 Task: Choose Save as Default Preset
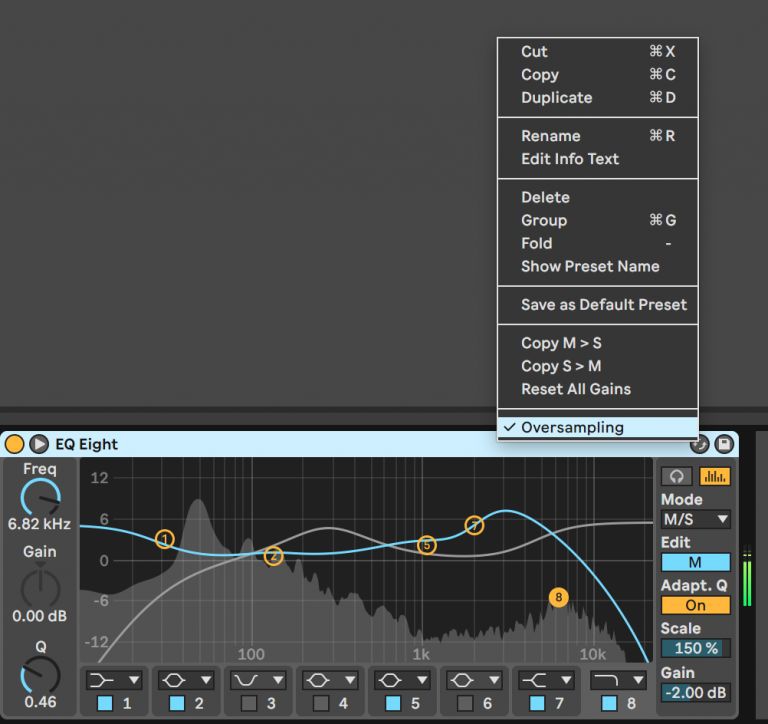pyautogui.click(x=598, y=305)
